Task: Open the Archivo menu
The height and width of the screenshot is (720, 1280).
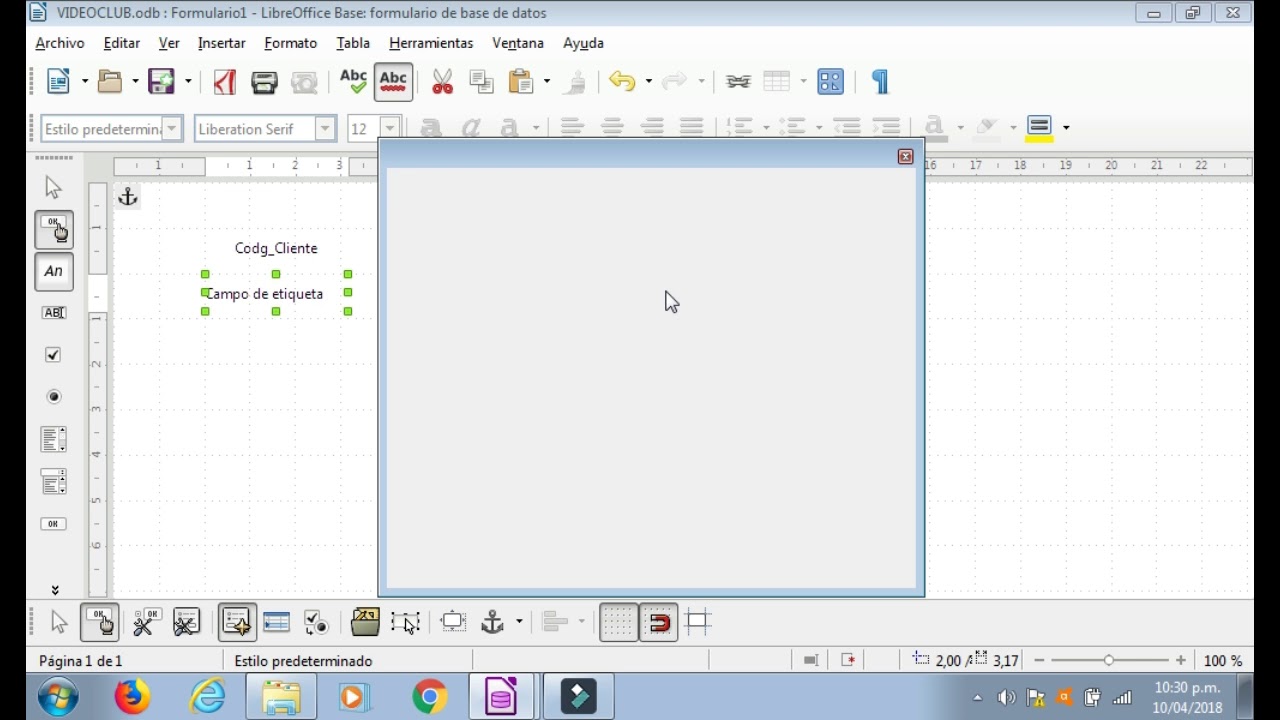Action: coord(60,43)
